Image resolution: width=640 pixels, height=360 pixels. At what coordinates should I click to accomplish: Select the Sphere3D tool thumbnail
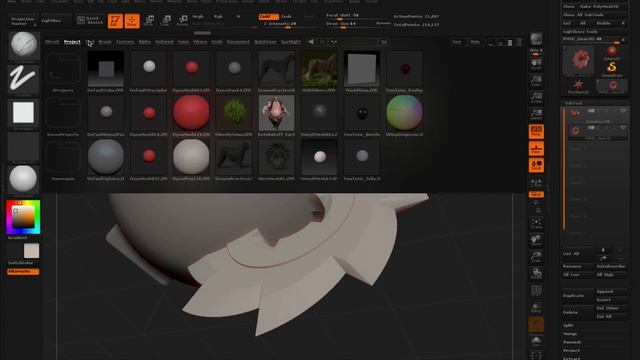(611, 52)
